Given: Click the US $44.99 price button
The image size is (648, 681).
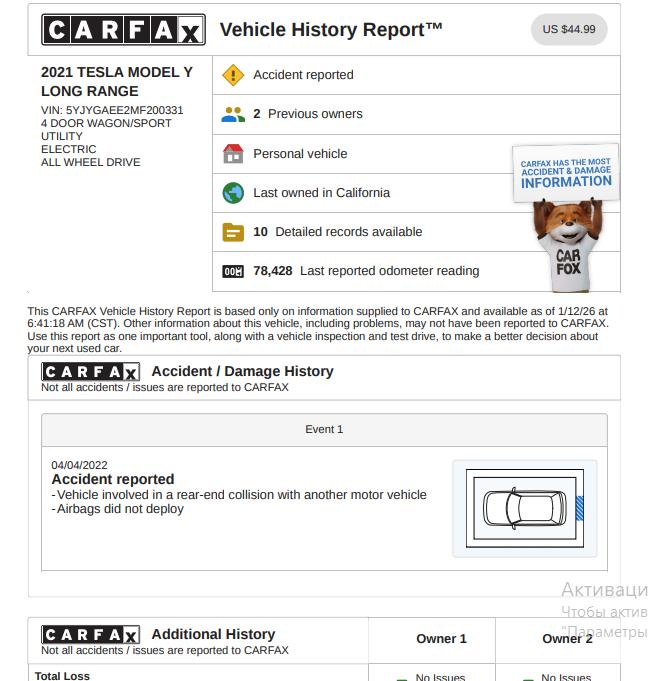Looking at the screenshot, I should [568, 29].
